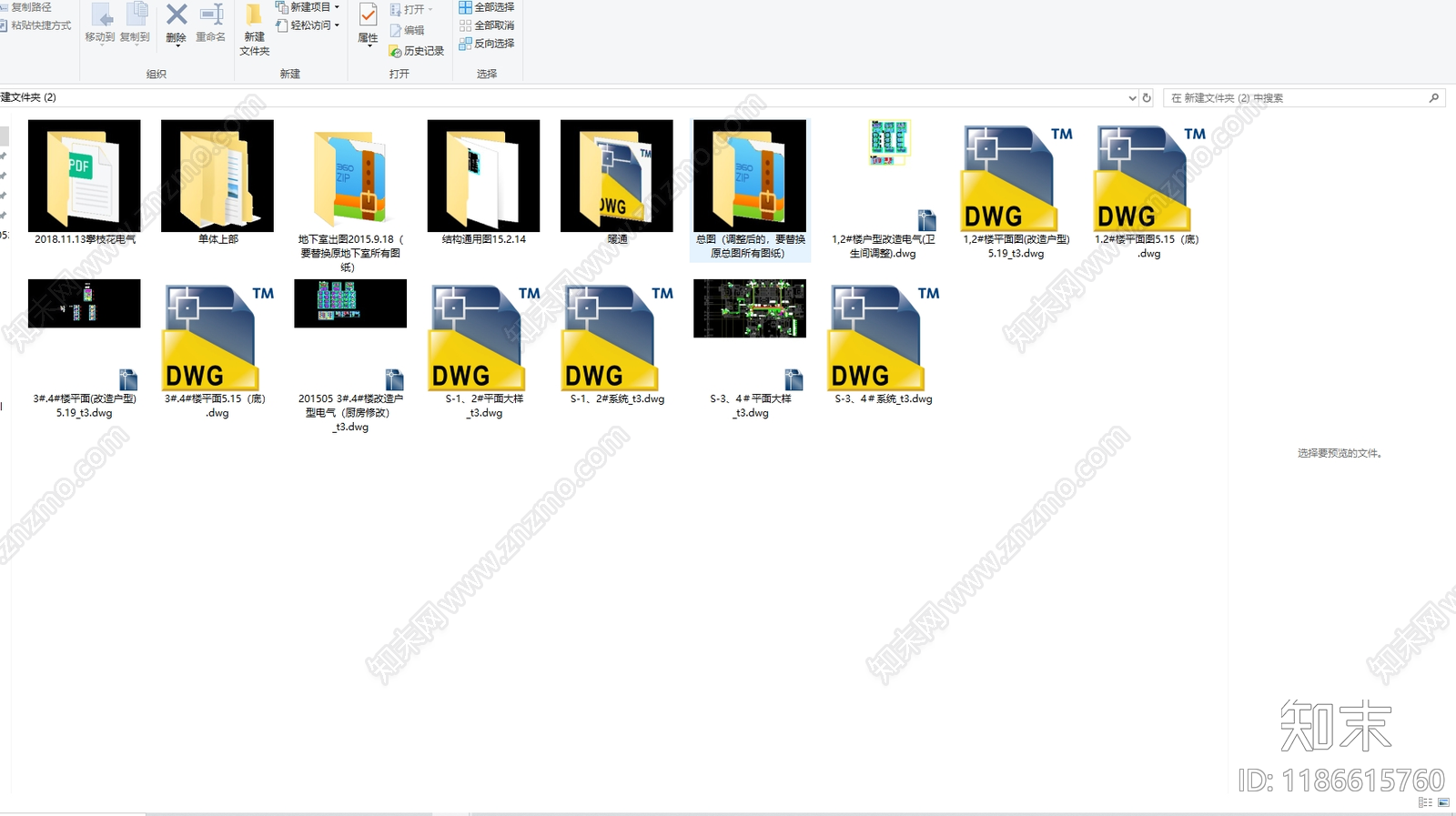Click 全部取消 to deselect all
Screen dimensions: 1456x816
point(487,25)
